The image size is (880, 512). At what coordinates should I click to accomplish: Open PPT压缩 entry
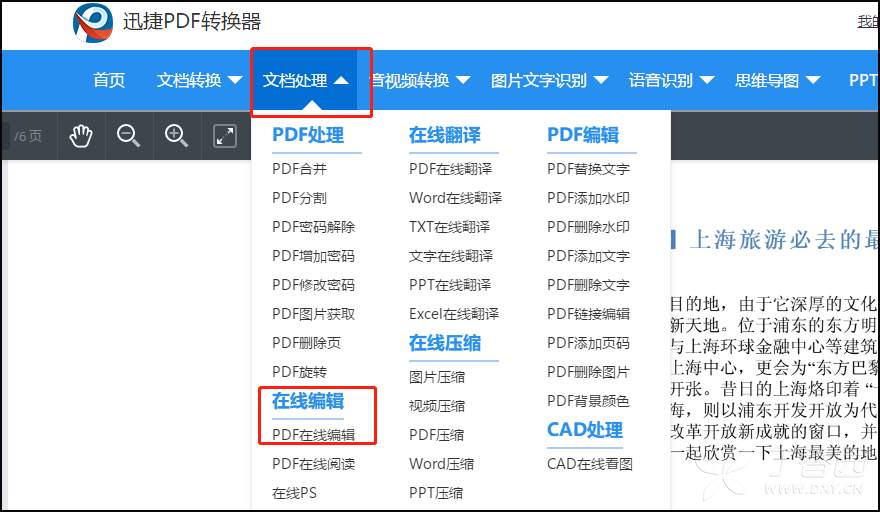pos(436,493)
